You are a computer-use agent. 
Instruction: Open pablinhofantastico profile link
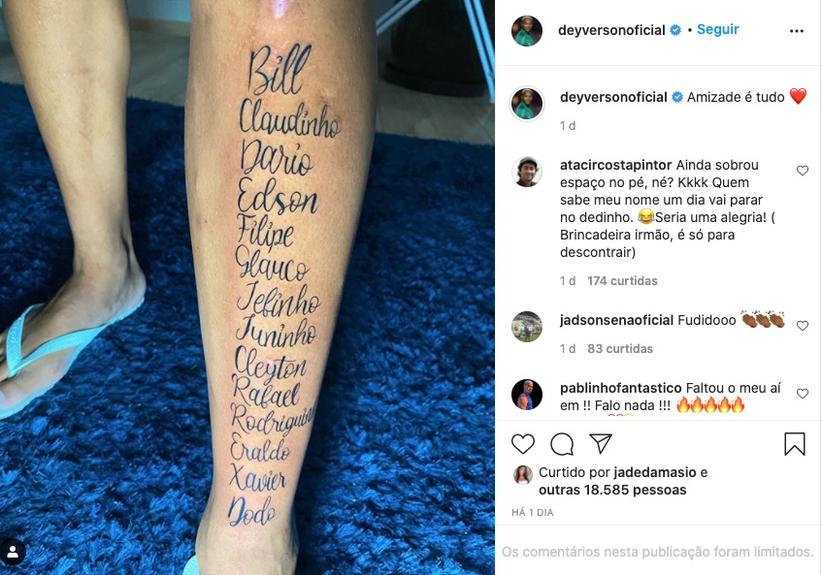click(621, 388)
